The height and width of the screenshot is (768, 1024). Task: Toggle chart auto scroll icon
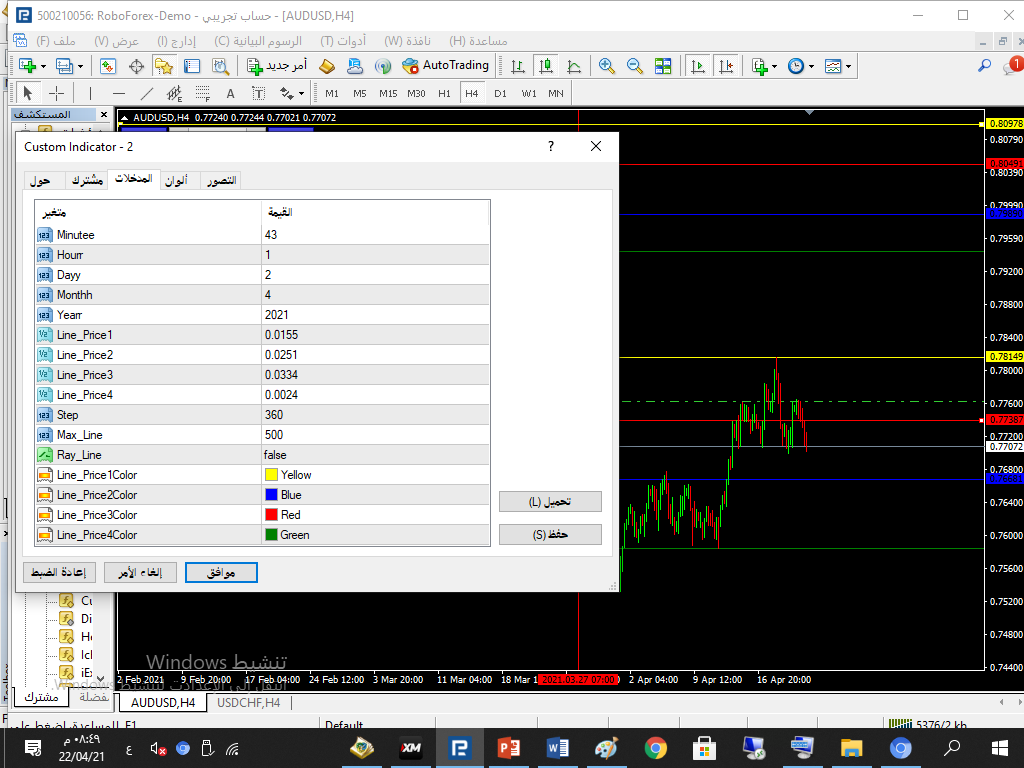coord(698,66)
